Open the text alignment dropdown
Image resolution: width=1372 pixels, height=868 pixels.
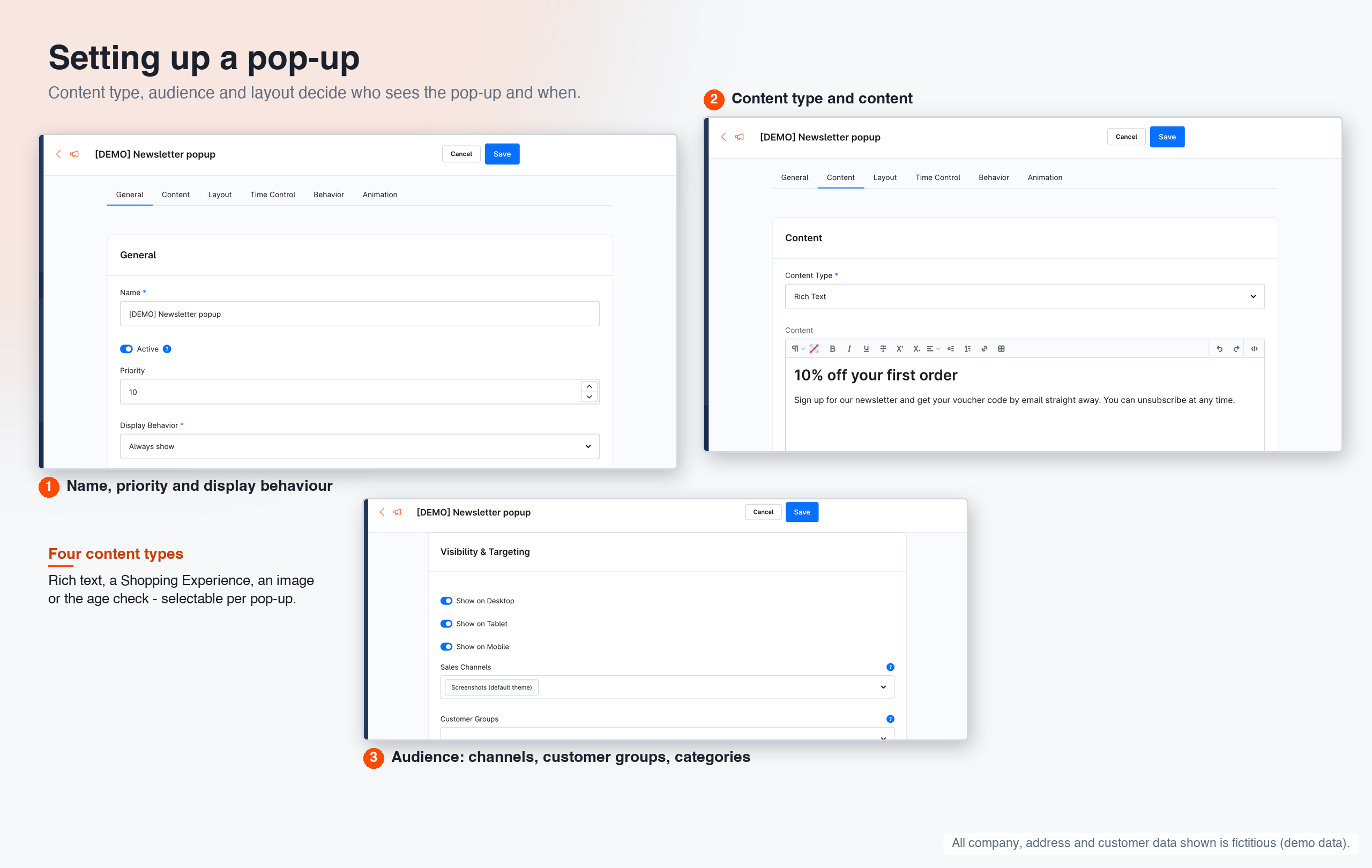[933, 349]
